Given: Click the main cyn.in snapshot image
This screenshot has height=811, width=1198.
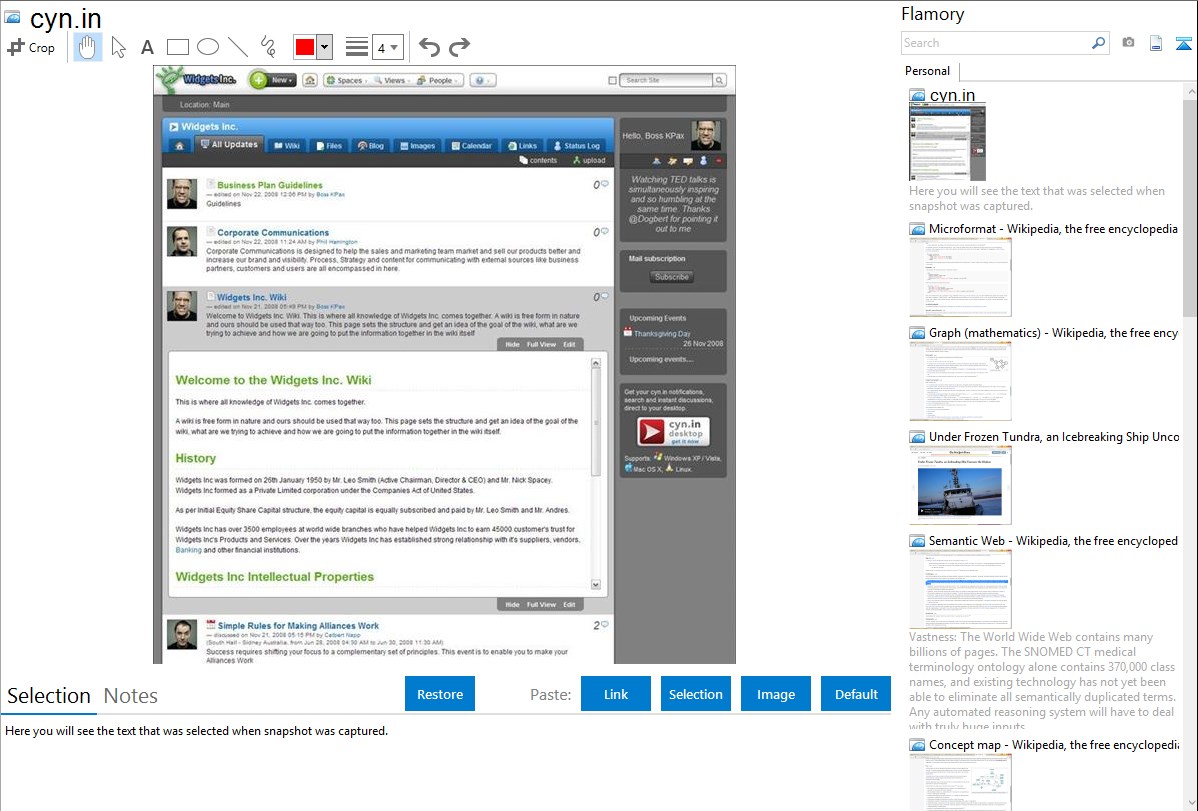Looking at the screenshot, I should click(x=444, y=365).
